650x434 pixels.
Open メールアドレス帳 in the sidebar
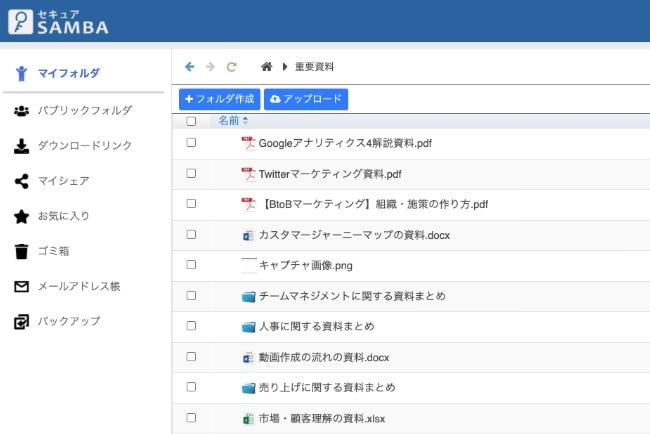tap(79, 286)
